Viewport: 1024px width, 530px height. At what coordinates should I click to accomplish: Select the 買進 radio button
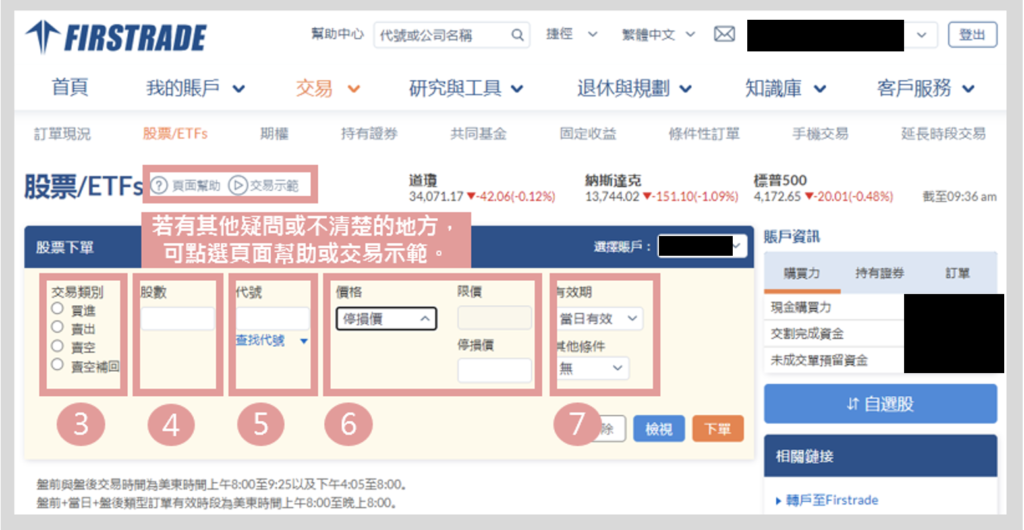tap(57, 307)
